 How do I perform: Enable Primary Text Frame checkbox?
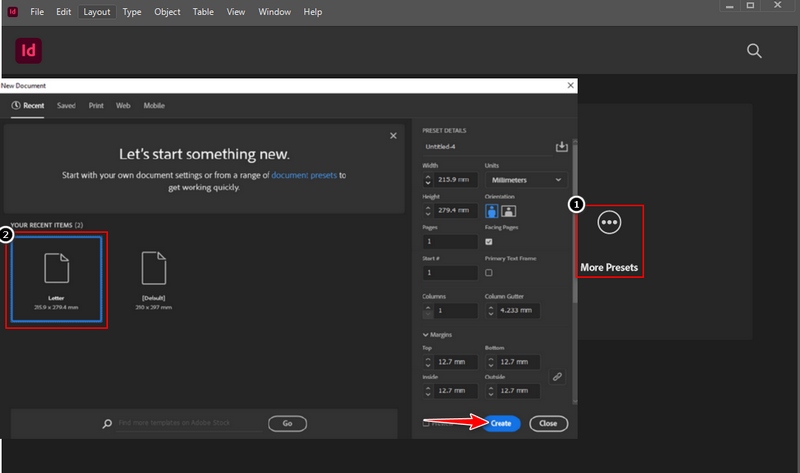(x=489, y=272)
